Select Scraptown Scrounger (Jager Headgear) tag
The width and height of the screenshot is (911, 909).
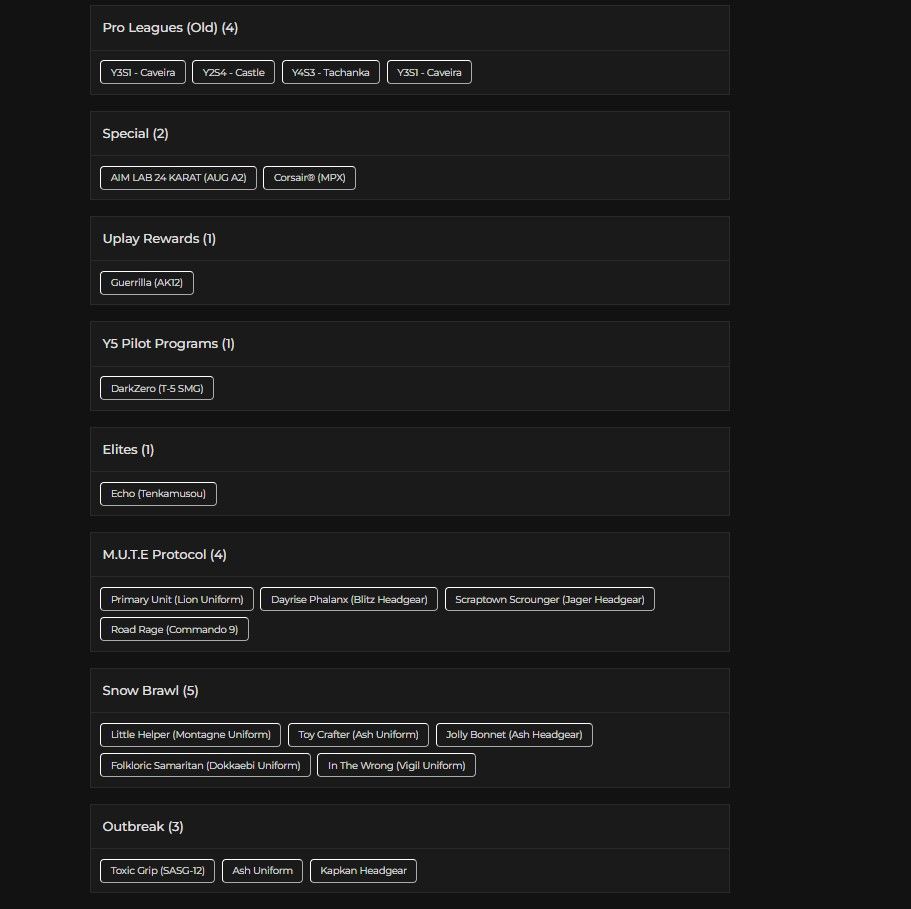click(549, 599)
